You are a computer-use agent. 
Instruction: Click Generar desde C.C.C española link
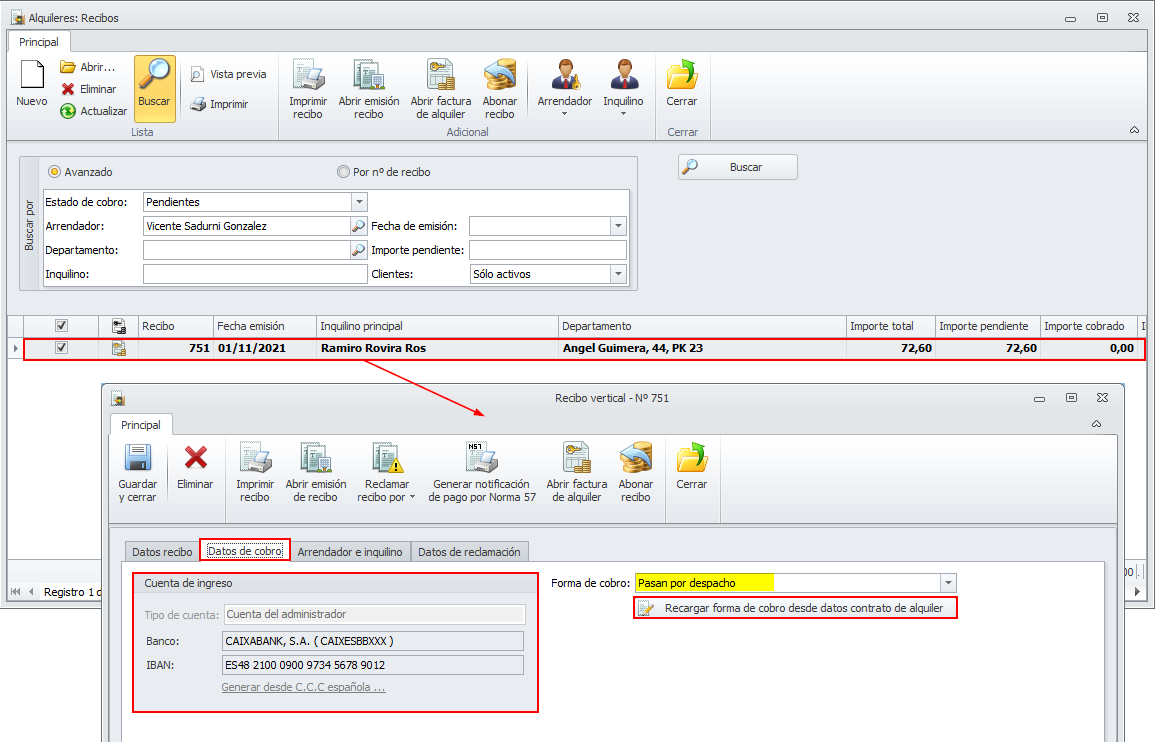point(303,687)
